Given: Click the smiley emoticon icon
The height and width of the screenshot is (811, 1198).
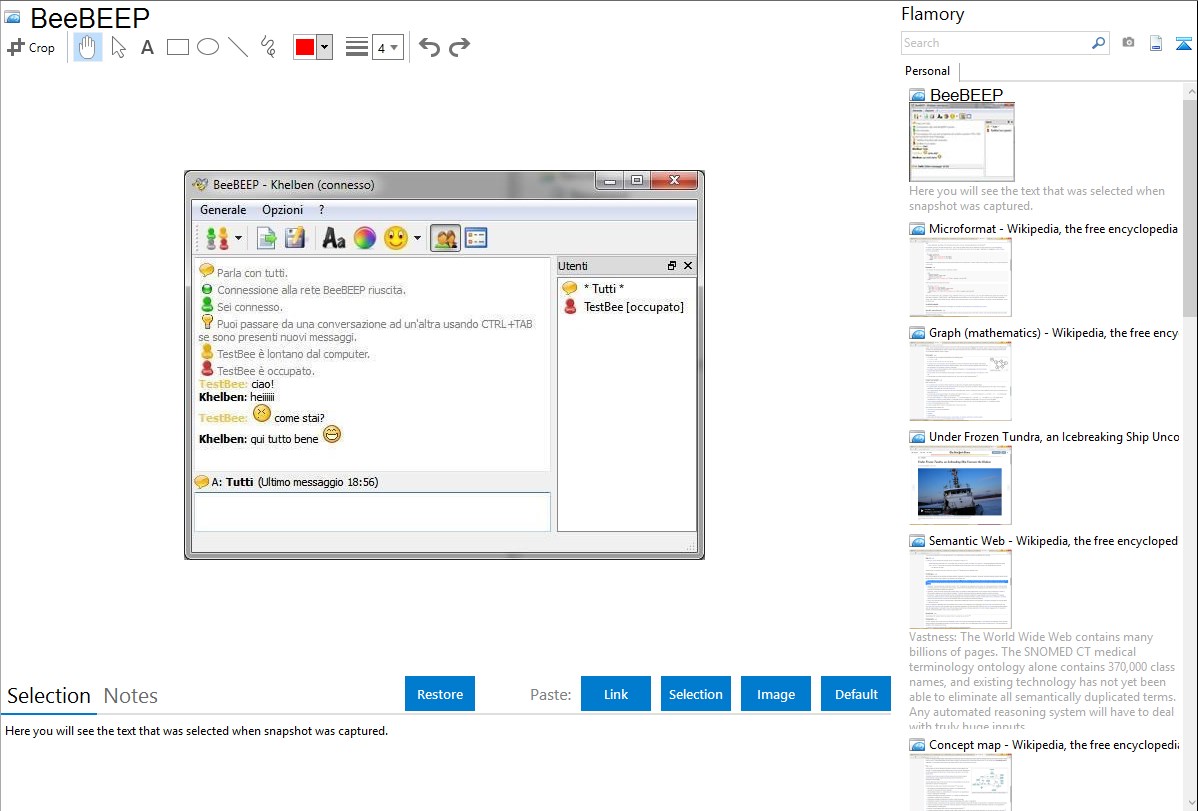Looking at the screenshot, I should pyautogui.click(x=396, y=238).
